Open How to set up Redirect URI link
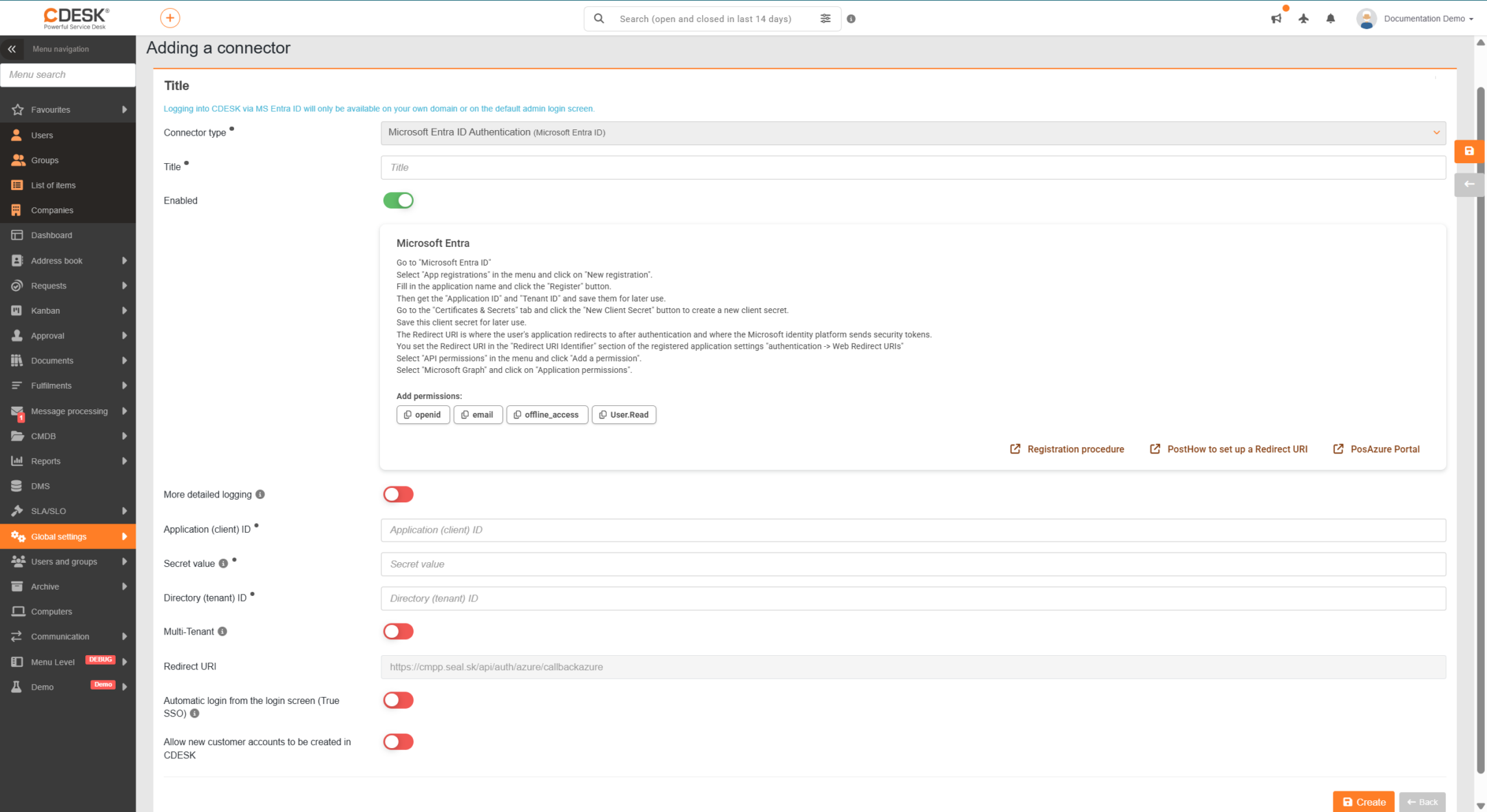1487x812 pixels. (x=1229, y=449)
